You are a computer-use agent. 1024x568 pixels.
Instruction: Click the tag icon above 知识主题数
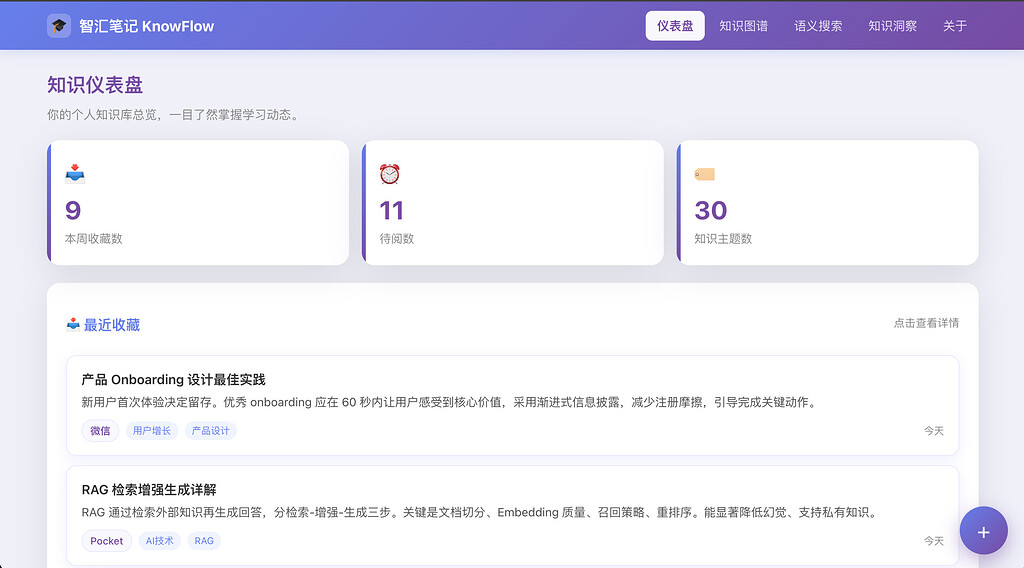(x=705, y=174)
